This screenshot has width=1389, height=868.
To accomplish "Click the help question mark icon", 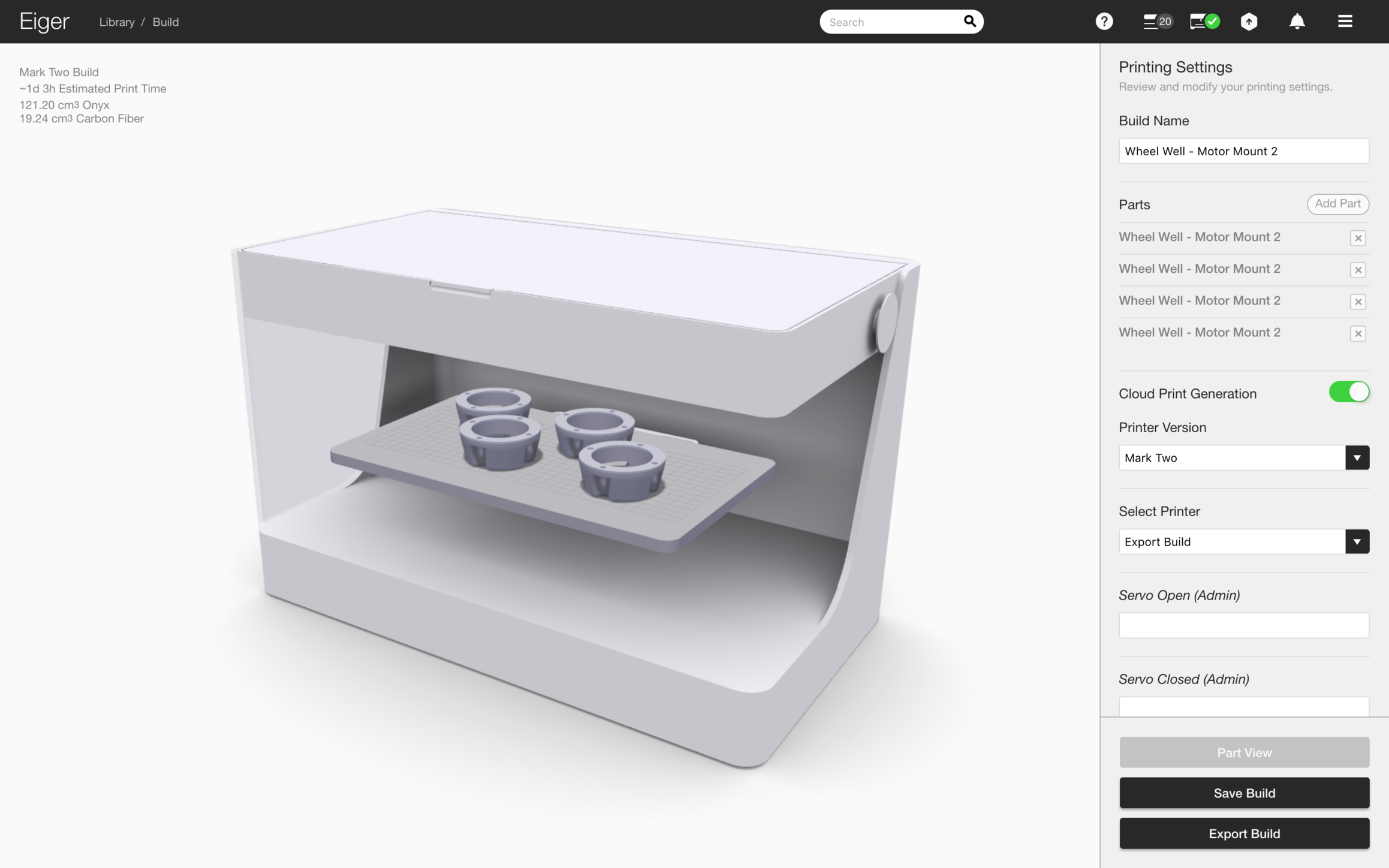I will pos(1104,21).
